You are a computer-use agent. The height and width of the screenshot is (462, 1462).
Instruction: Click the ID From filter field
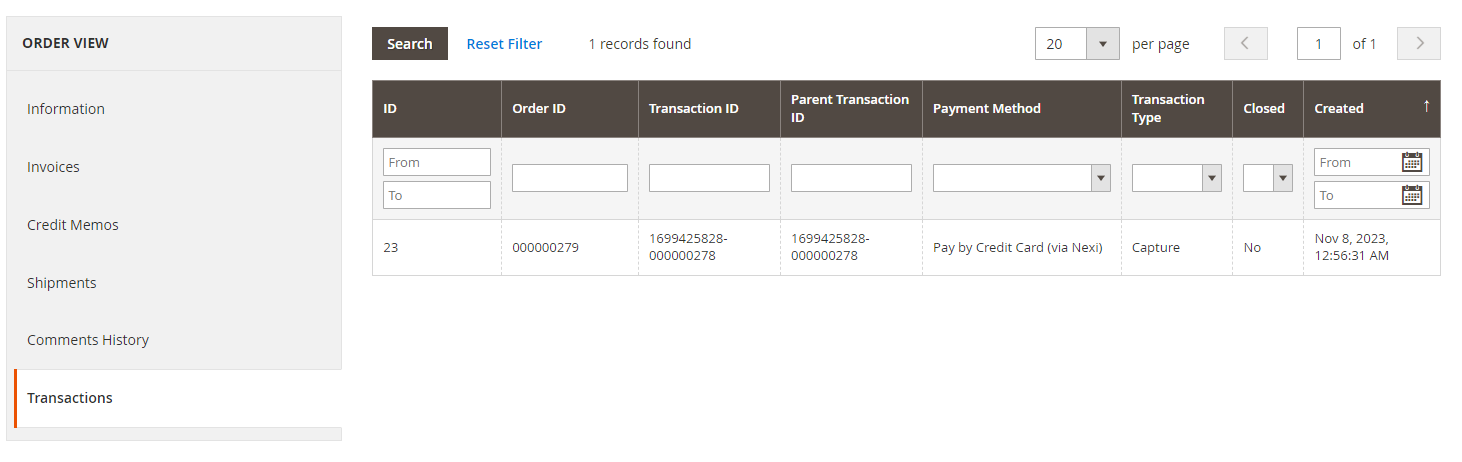[437, 162]
